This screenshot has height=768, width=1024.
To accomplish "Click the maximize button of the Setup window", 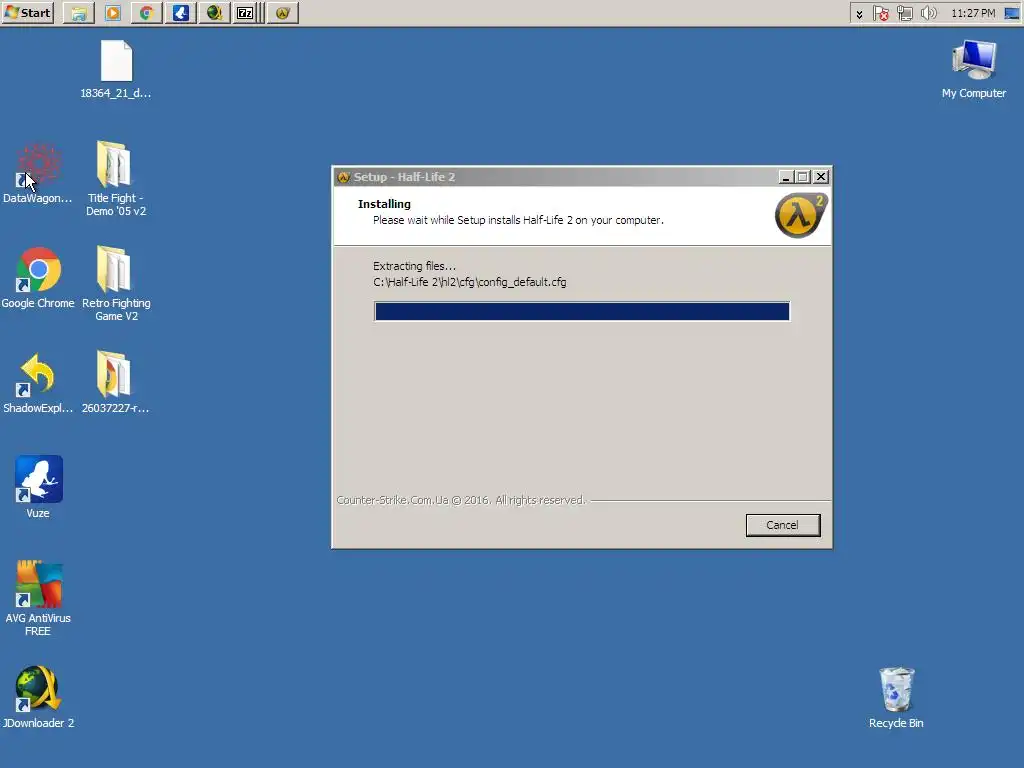I will pyautogui.click(x=803, y=177).
